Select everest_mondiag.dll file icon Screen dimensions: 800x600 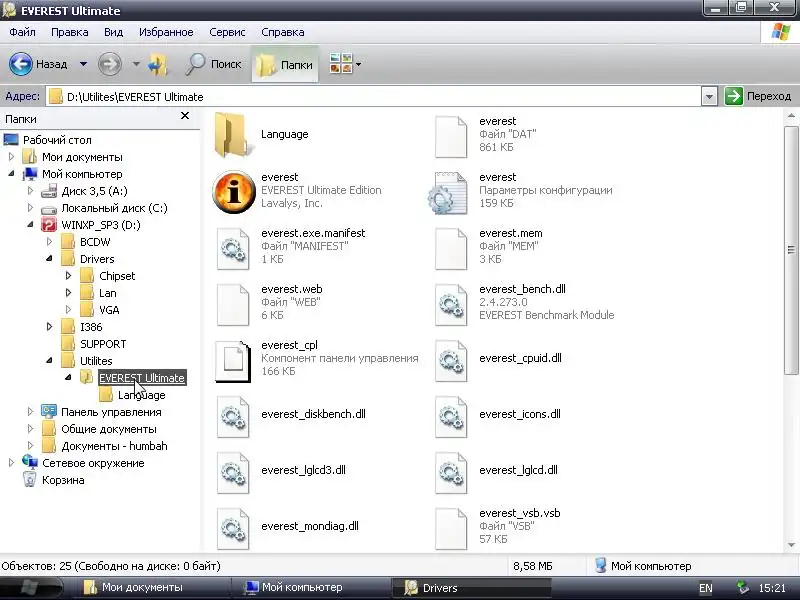click(233, 529)
